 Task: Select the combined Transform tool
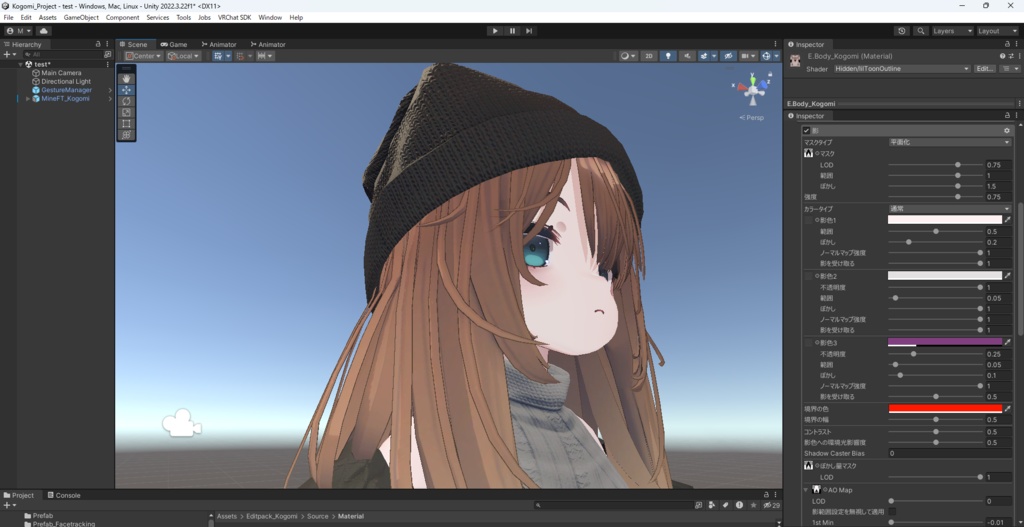[126, 135]
